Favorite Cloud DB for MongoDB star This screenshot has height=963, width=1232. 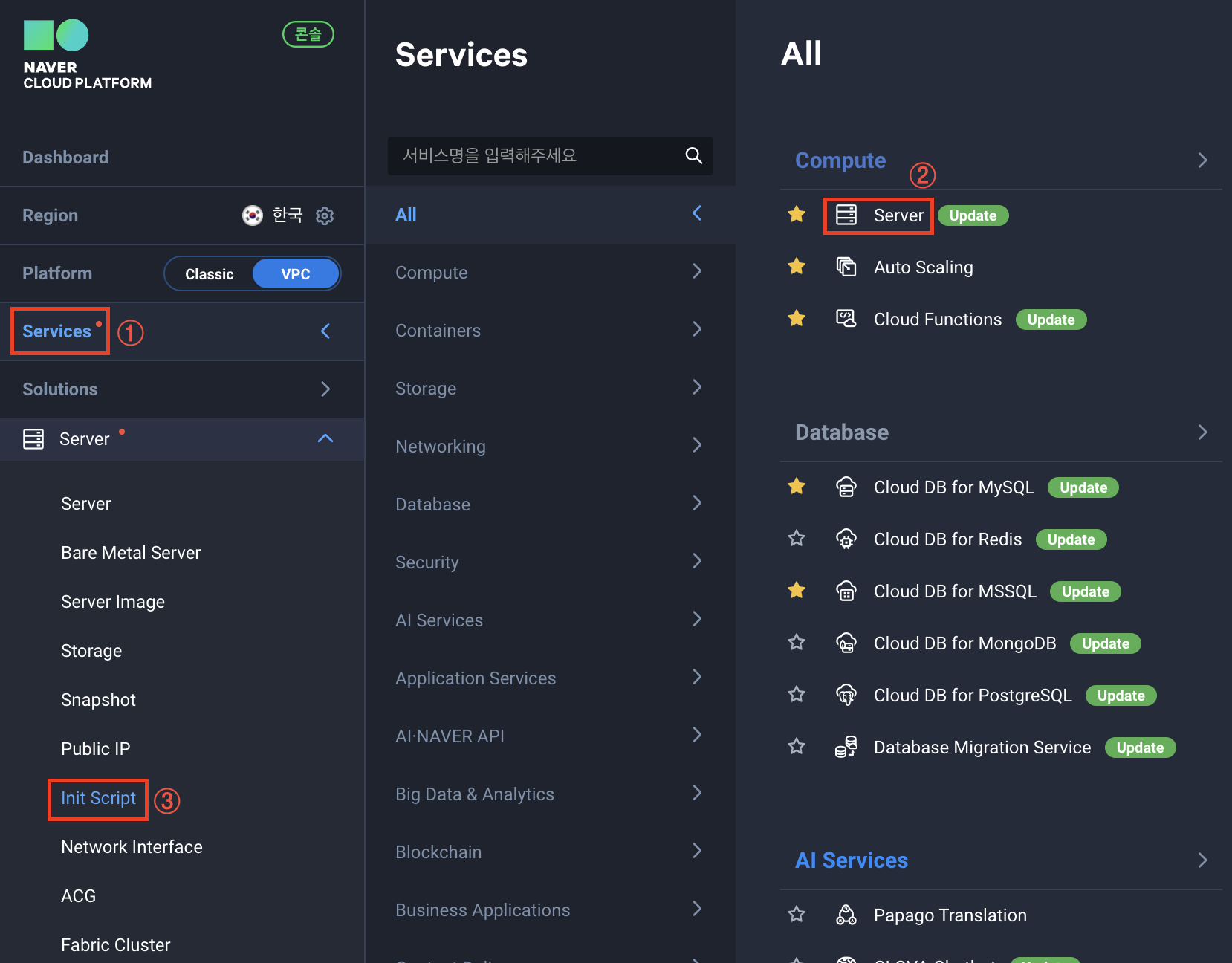pos(797,642)
